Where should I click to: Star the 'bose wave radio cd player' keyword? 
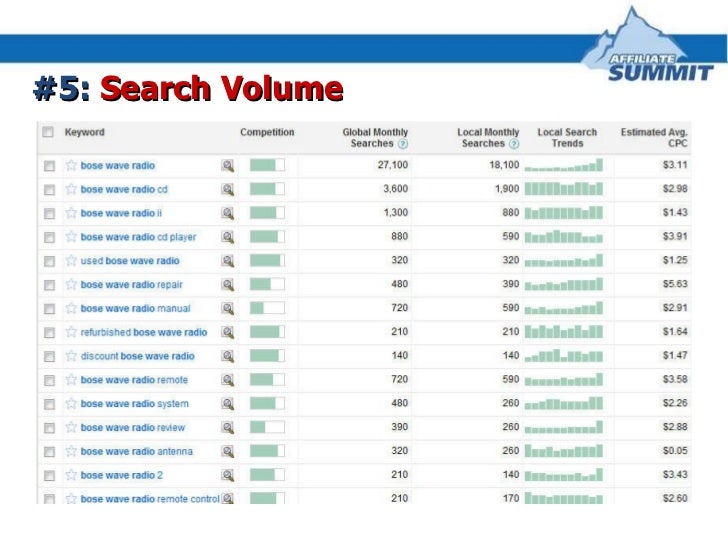[71, 237]
